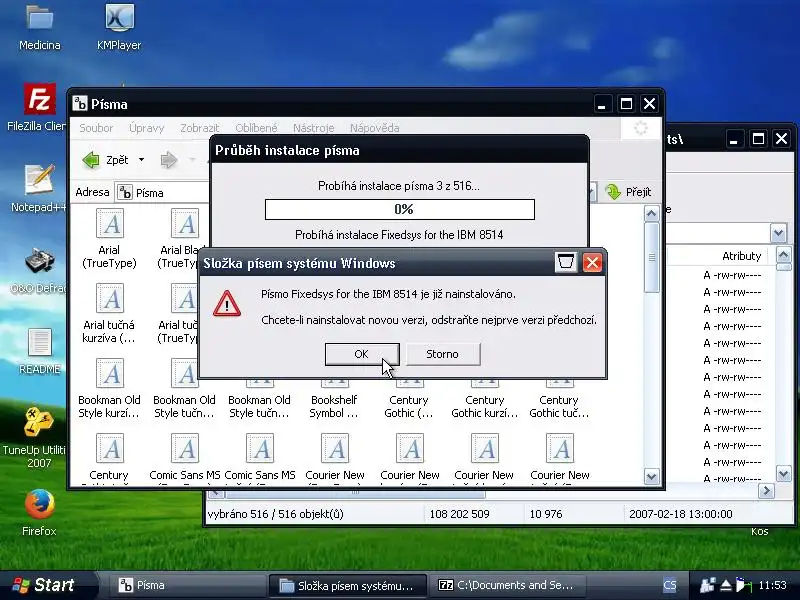Click the background window's horizontal scroll right arrow
This screenshot has height=600, width=800.
click(x=766, y=491)
